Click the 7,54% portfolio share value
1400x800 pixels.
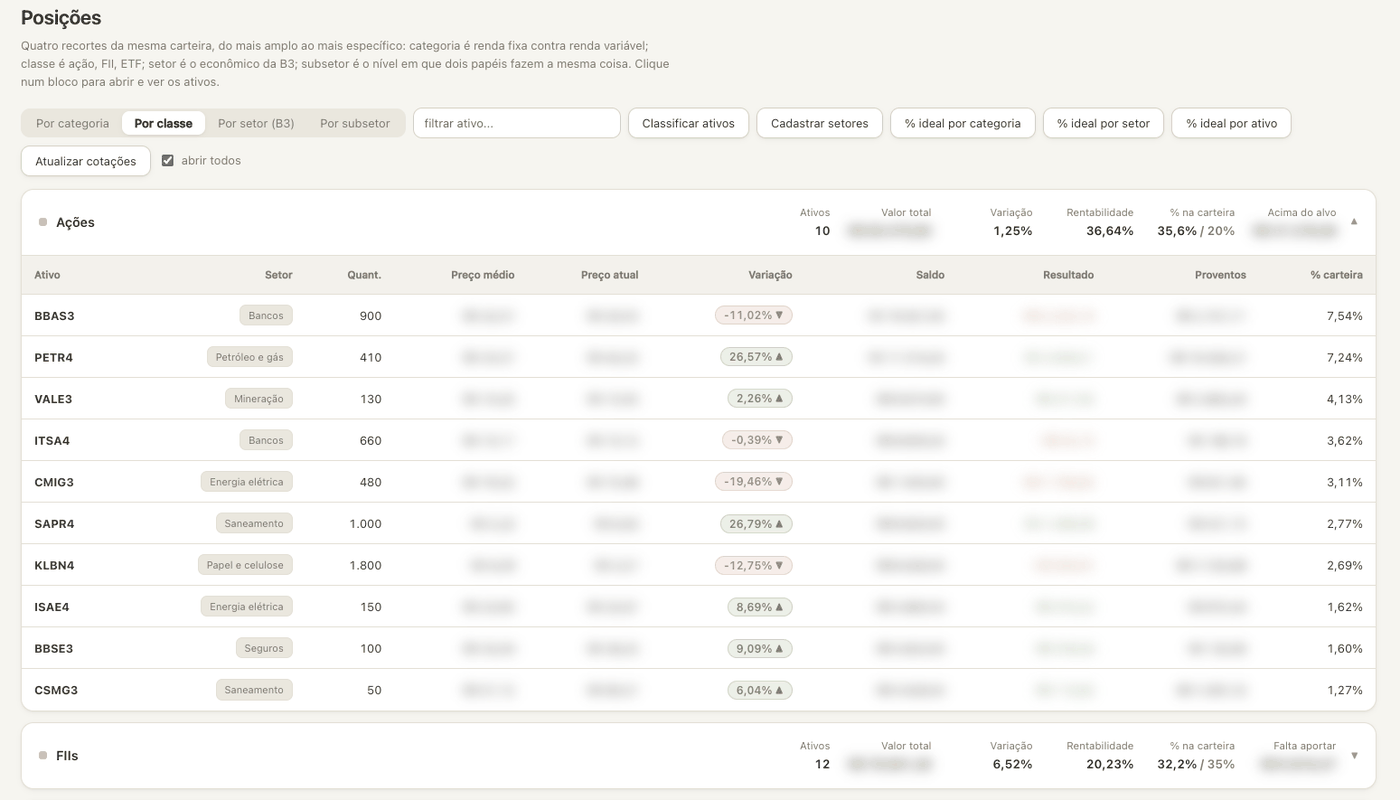1344,316
